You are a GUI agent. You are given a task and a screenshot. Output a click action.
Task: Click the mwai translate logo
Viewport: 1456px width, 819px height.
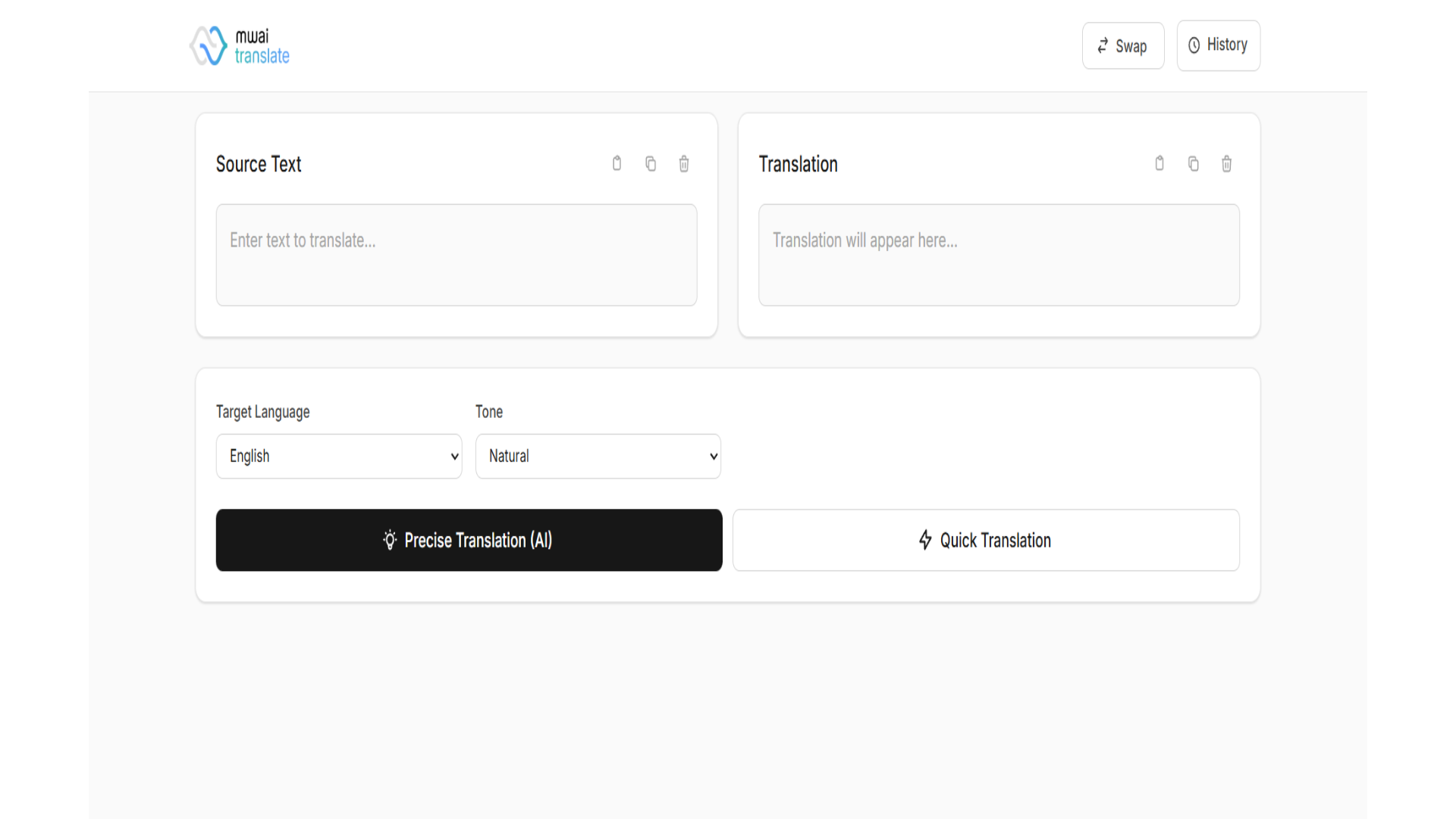tap(239, 45)
